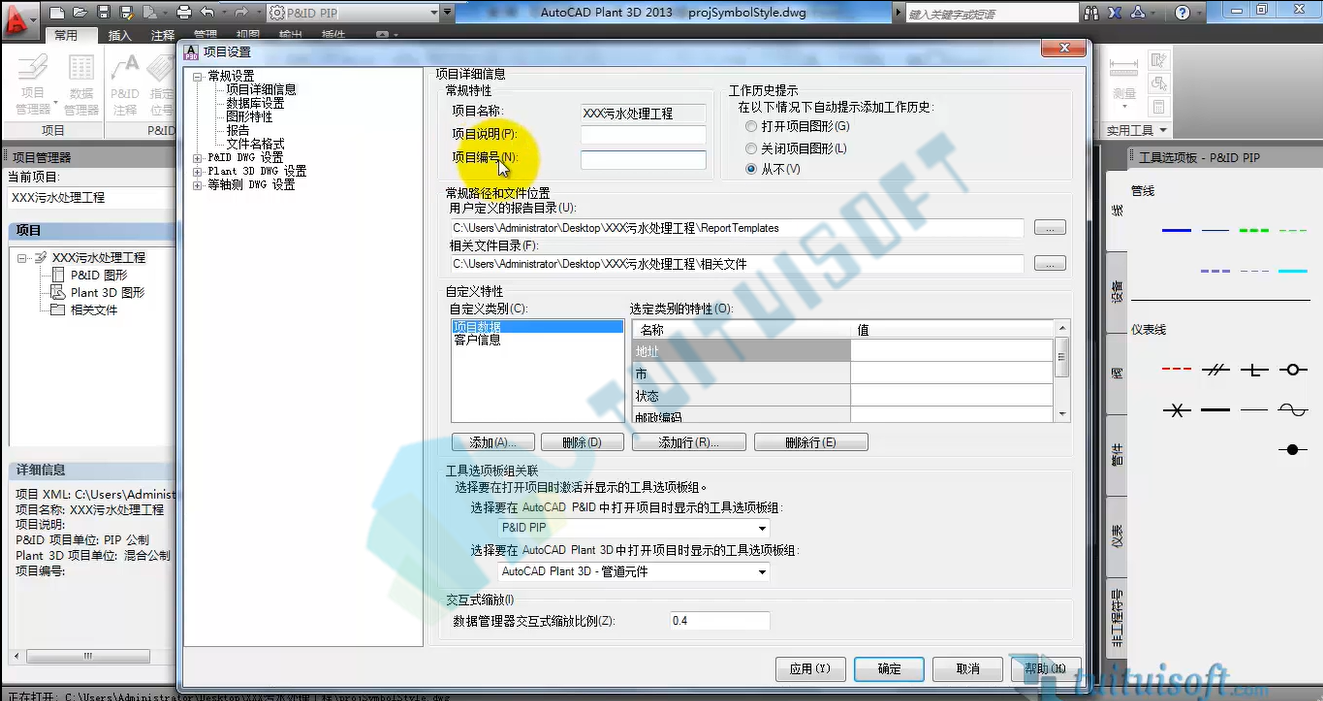Expand the 'Plant 3D DWG 设置' tree node
This screenshot has width=1323, height=701.
[198, 172]
